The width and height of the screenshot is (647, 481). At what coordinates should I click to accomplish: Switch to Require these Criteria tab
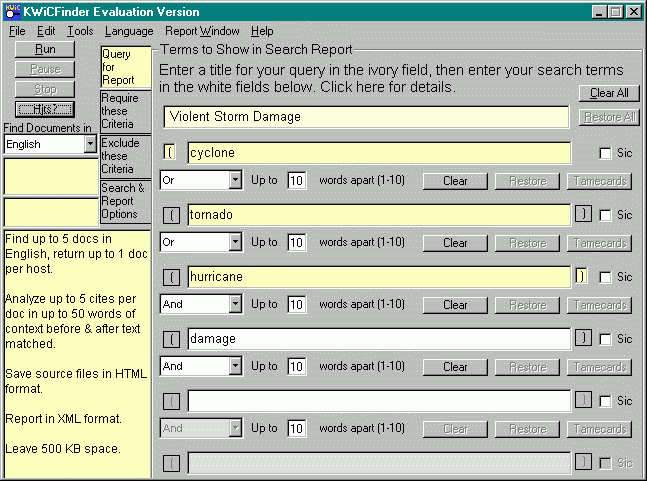(125, 111)
